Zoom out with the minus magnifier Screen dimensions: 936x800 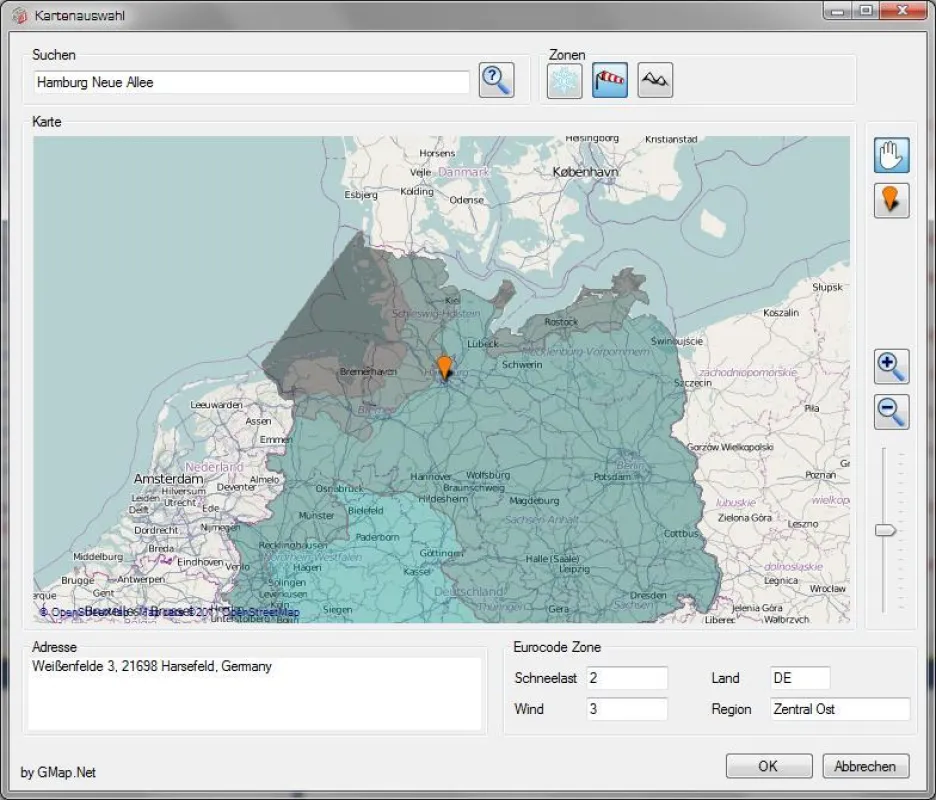point(891,411)
